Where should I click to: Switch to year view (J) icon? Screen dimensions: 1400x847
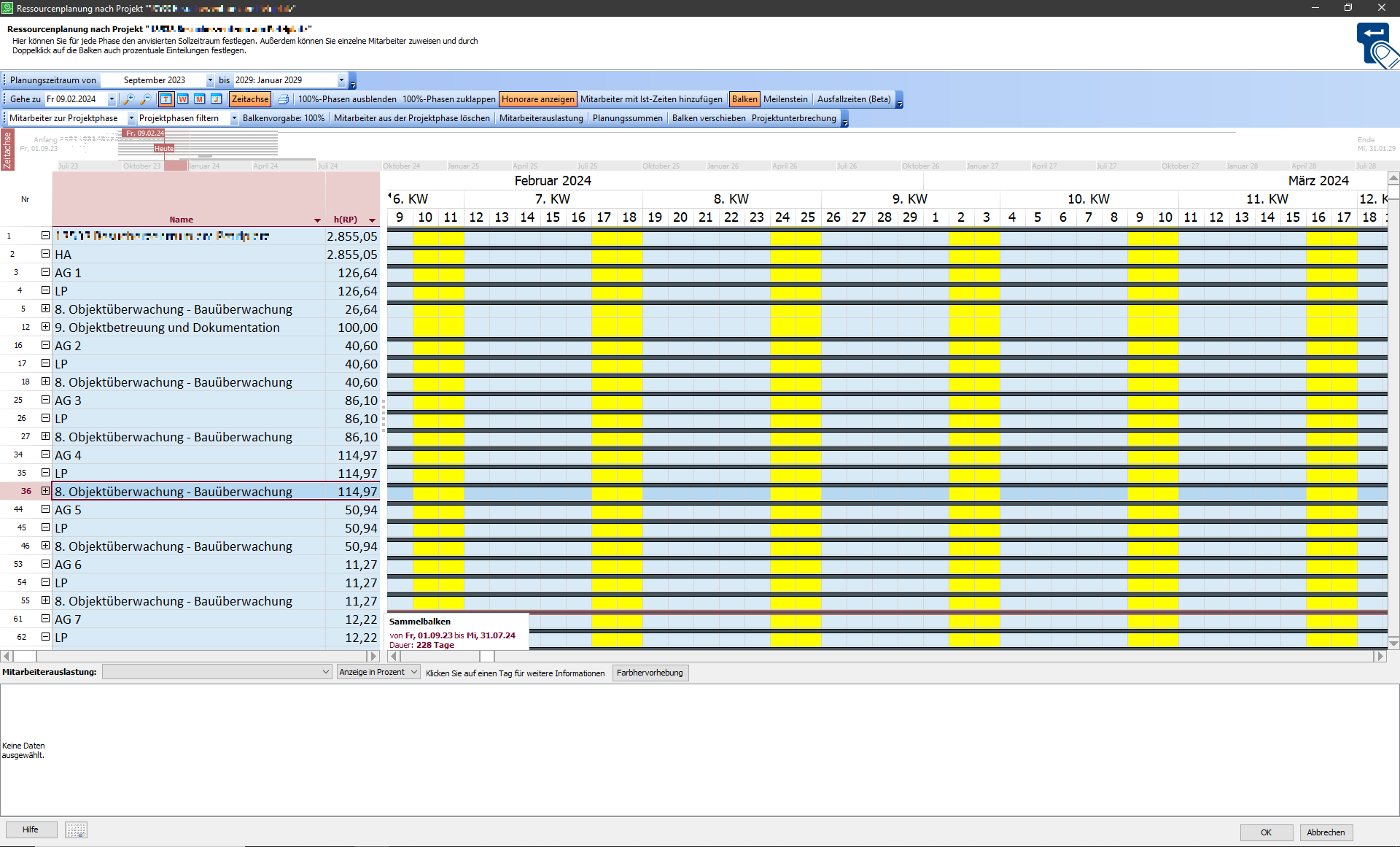coord(217,99)
